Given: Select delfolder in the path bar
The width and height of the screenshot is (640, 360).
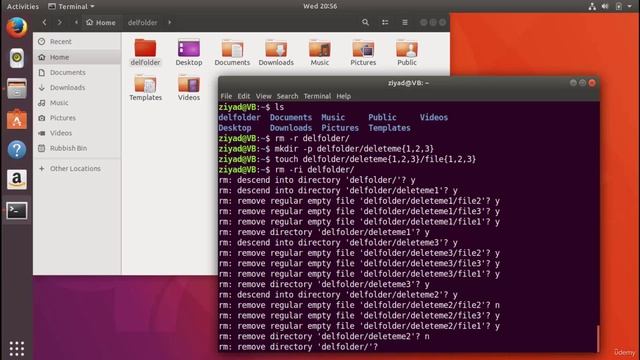Looking at the screenshot, I should tap(142, 22).
